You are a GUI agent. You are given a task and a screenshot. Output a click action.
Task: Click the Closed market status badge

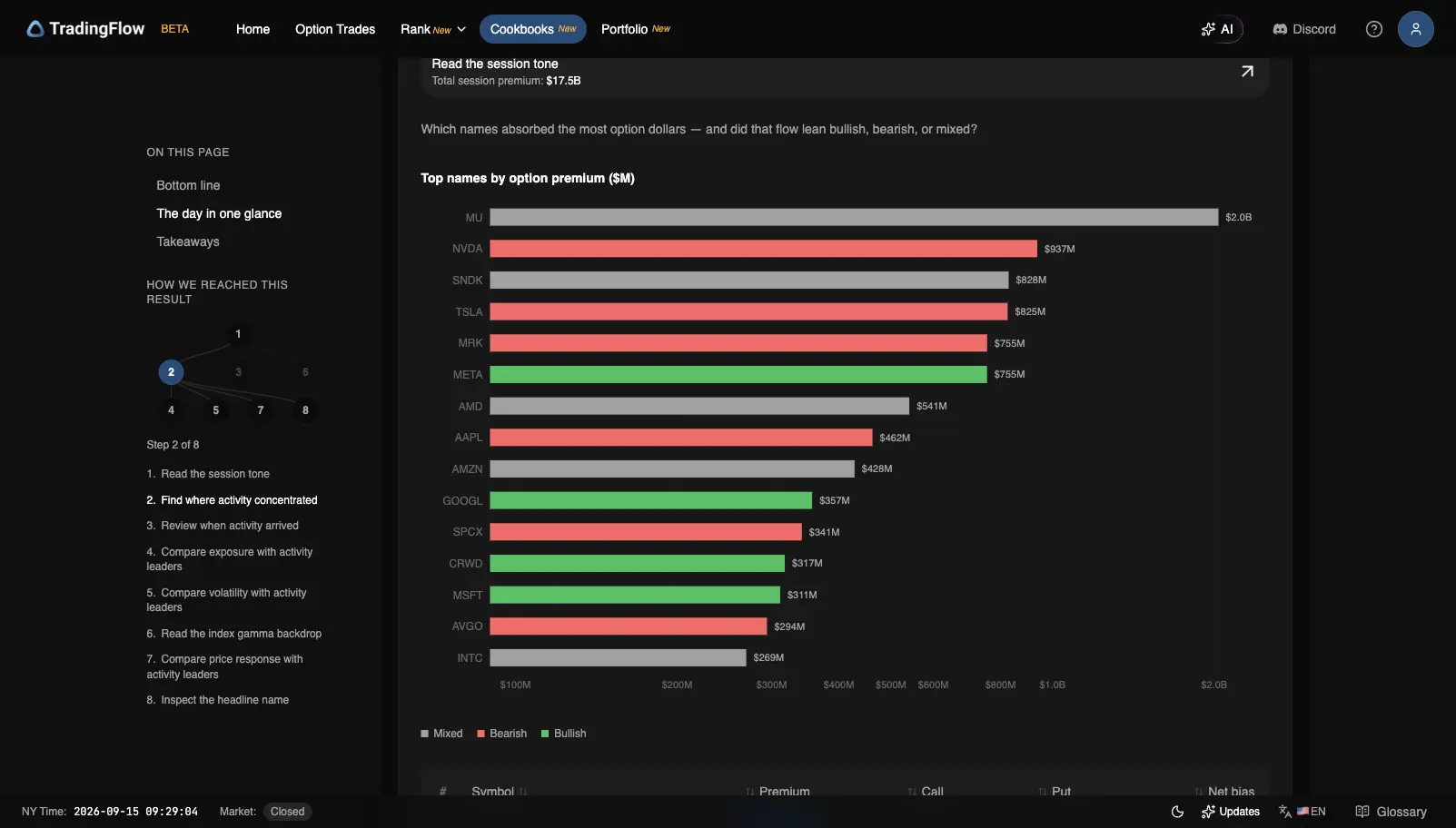pos(287,812)
